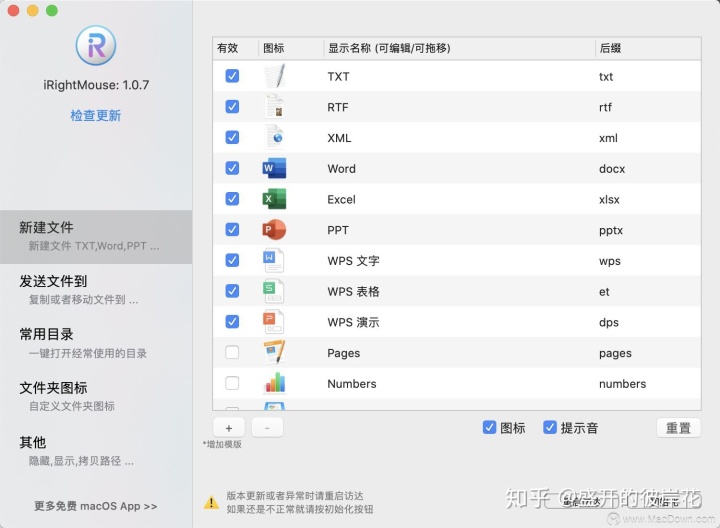The width and height of the screenshot is (720, 528).
Task: Click the minus remove template button
Action: pyautogui.click(x=267, y=428)
